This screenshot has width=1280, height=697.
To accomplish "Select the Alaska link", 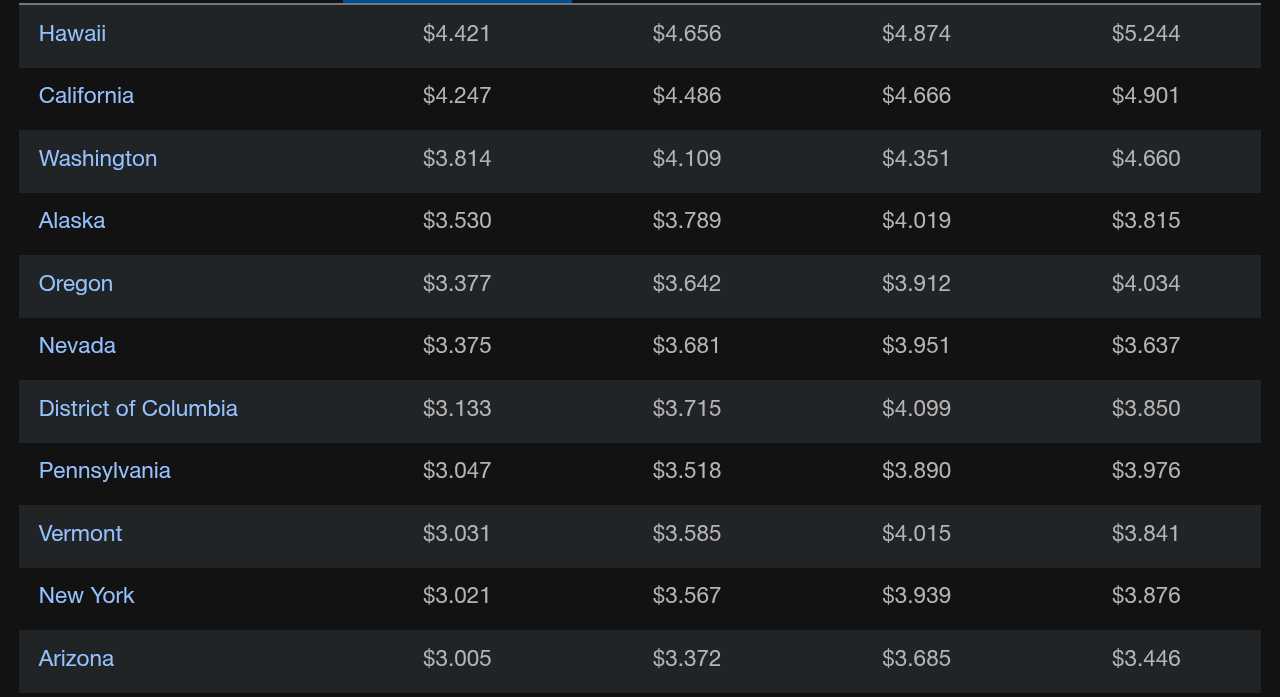I will pyautogui.click(x=72, y=221).
